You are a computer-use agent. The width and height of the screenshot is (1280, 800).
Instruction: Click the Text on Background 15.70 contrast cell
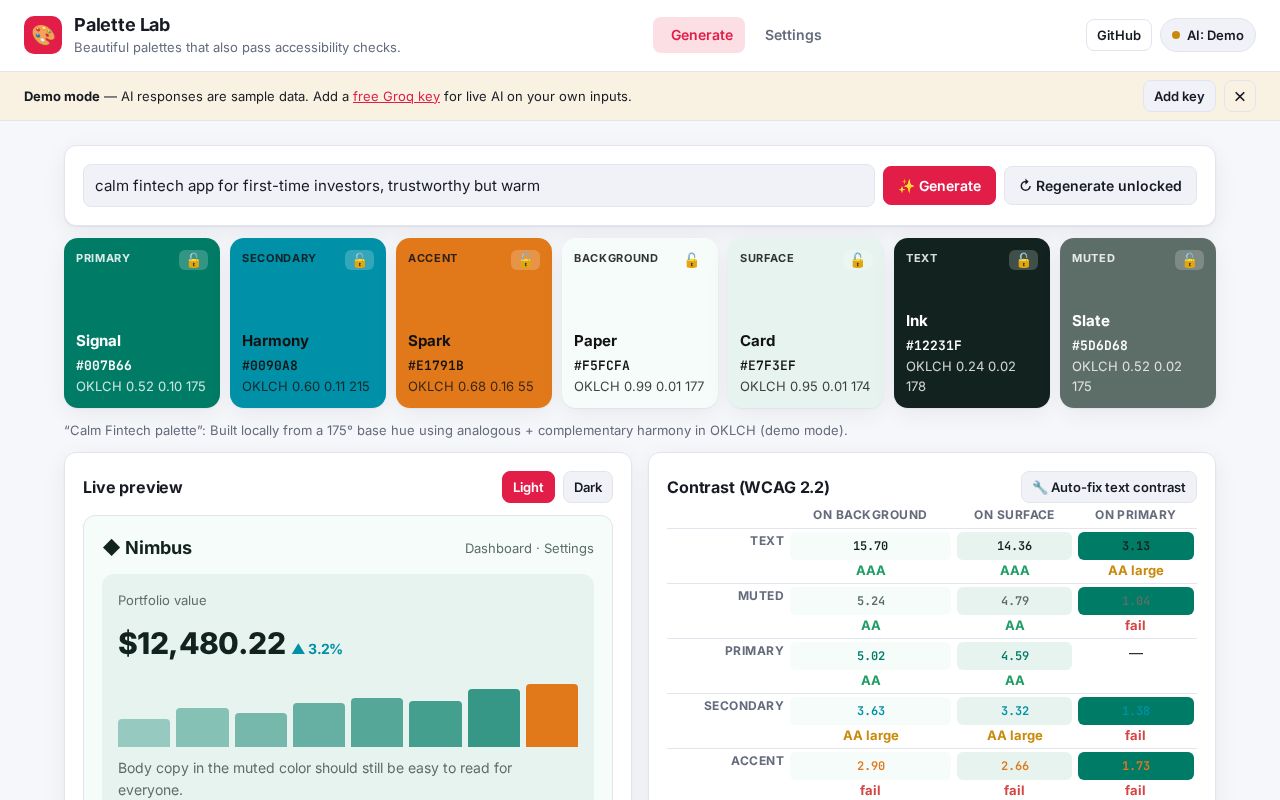pos(870,546)
